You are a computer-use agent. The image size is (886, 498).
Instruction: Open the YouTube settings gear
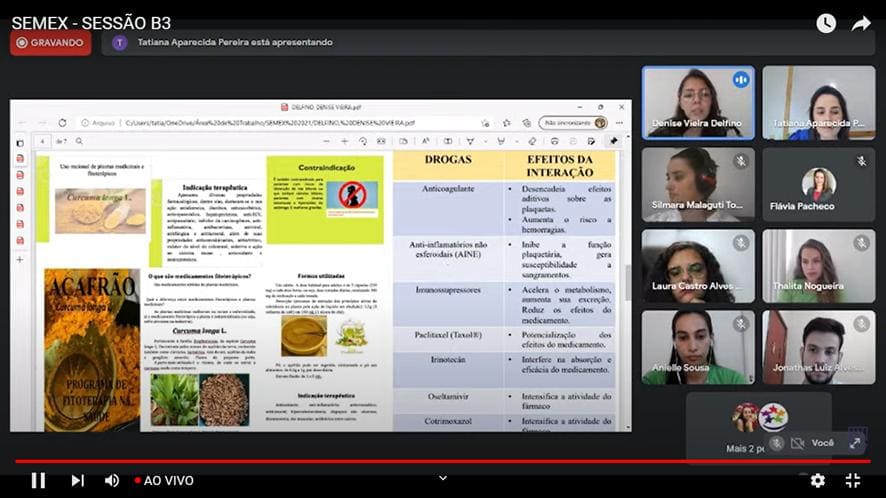(818, 480)
